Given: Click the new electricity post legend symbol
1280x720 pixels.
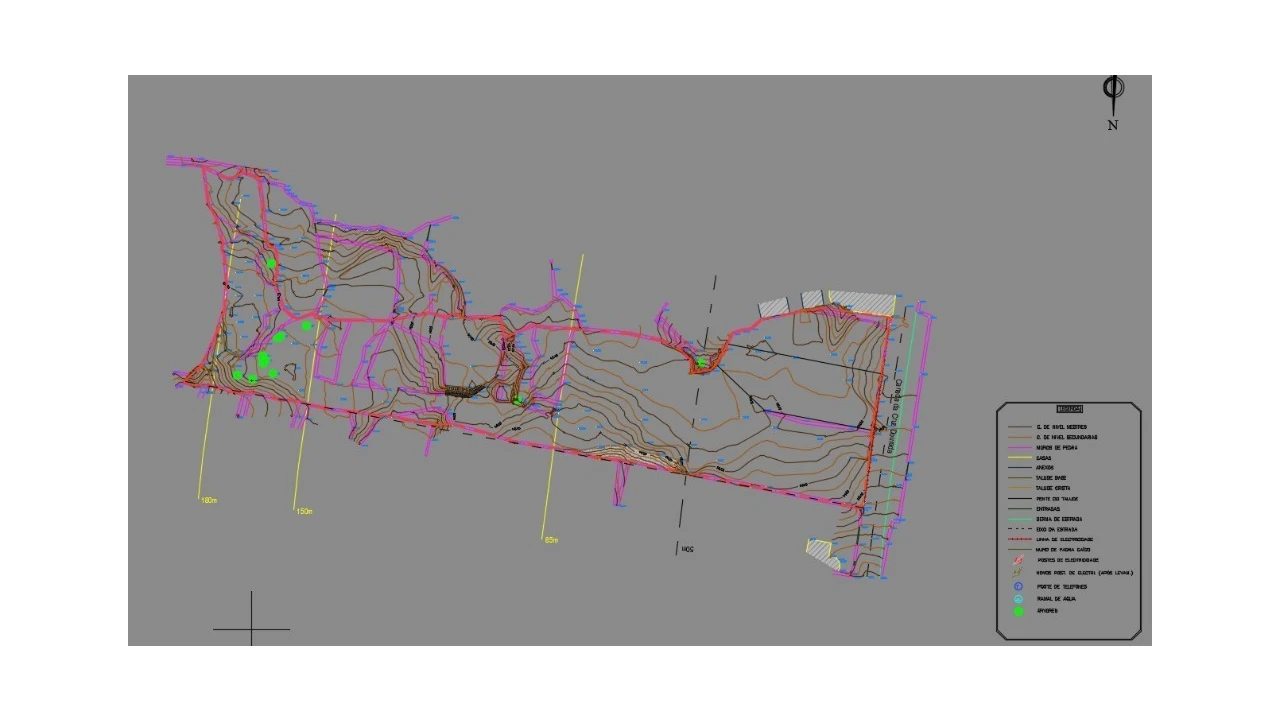Looking at the screenshot, I should (1018, 573).
